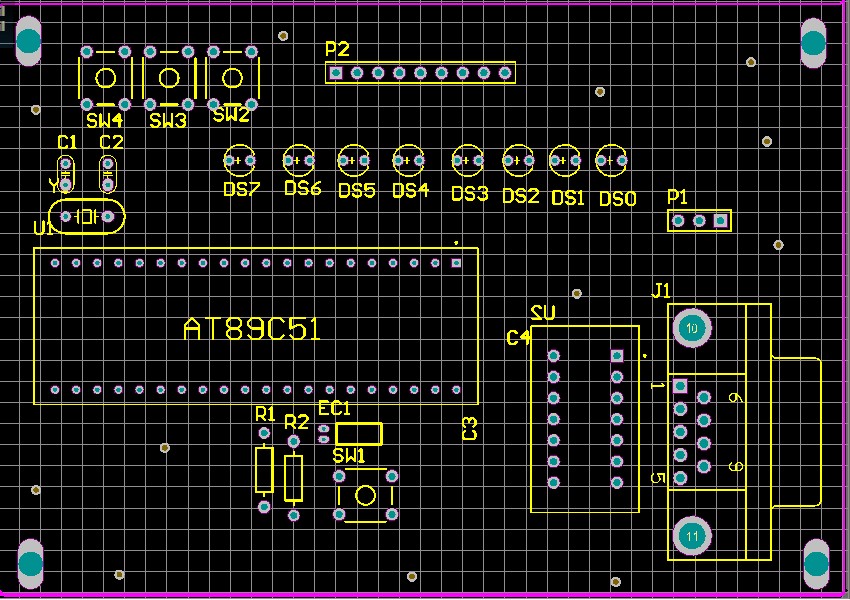Select the DS2 LED footprint circle
Viewport: 850px width, 600px height.
[518, 160]
